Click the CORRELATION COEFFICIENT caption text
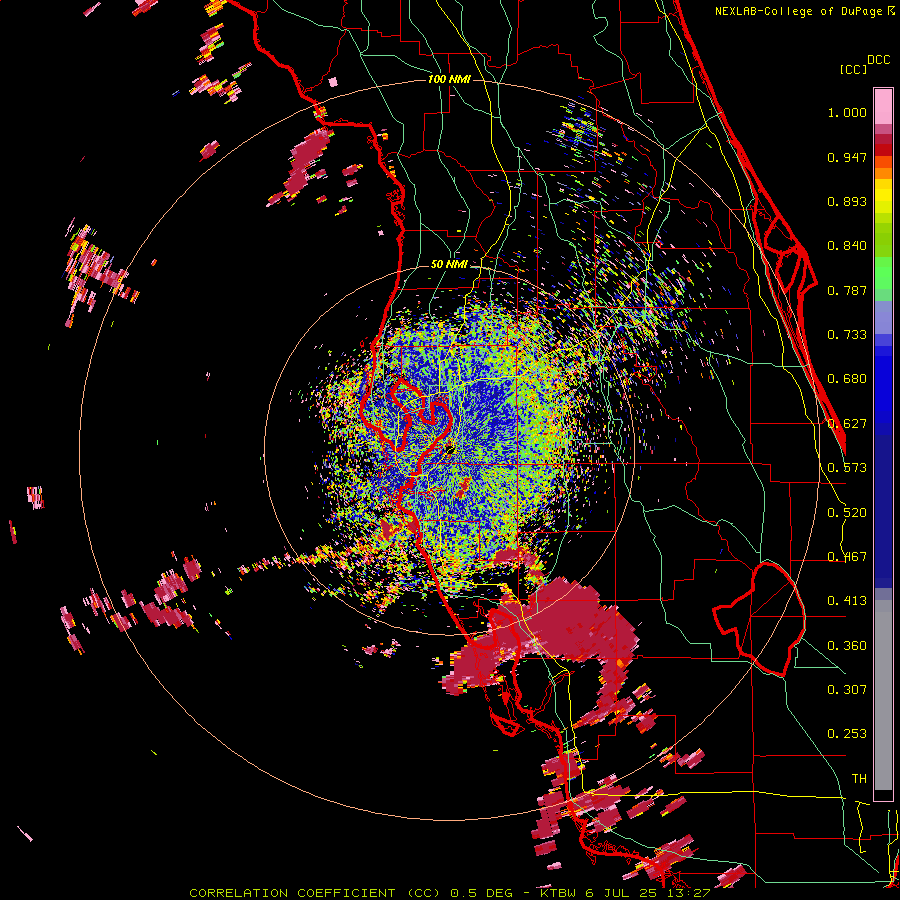This screenshot has width=900, height=900. (x=292, y=893)
